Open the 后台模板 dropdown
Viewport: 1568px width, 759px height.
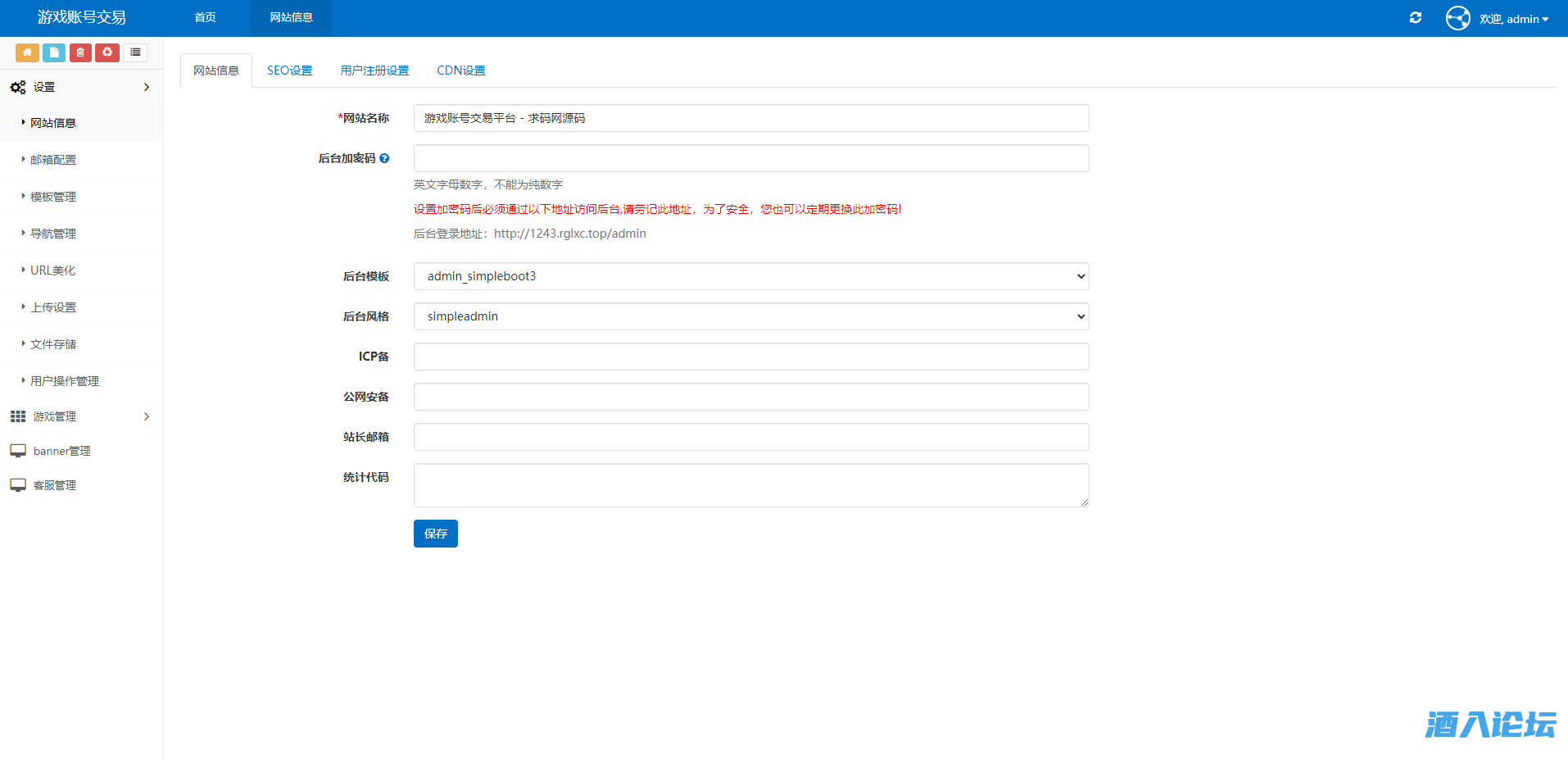click(750, 276)
